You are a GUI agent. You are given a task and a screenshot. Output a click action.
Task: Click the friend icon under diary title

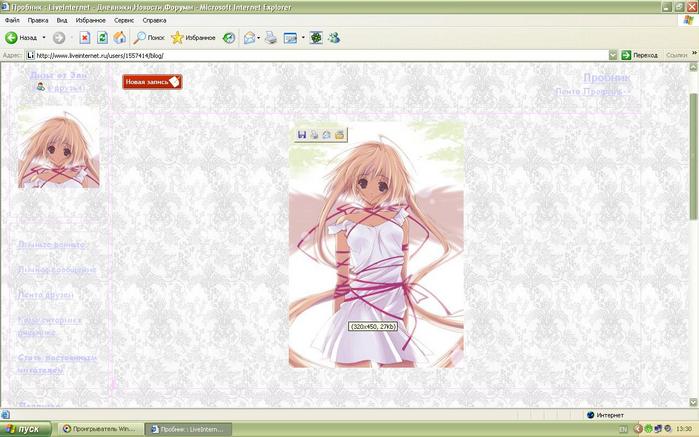tap(41, 87)
